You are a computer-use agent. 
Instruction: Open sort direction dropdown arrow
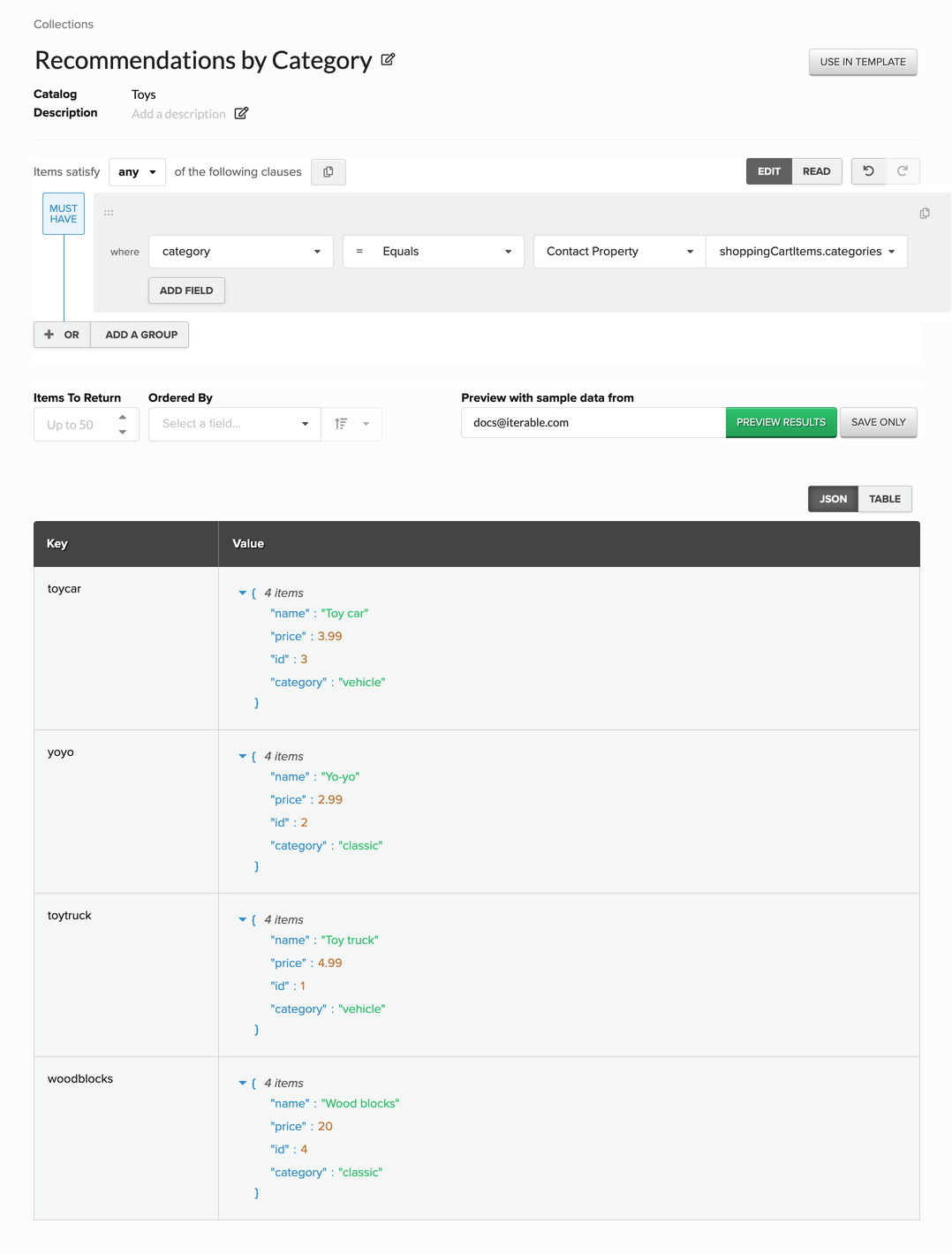366,424
